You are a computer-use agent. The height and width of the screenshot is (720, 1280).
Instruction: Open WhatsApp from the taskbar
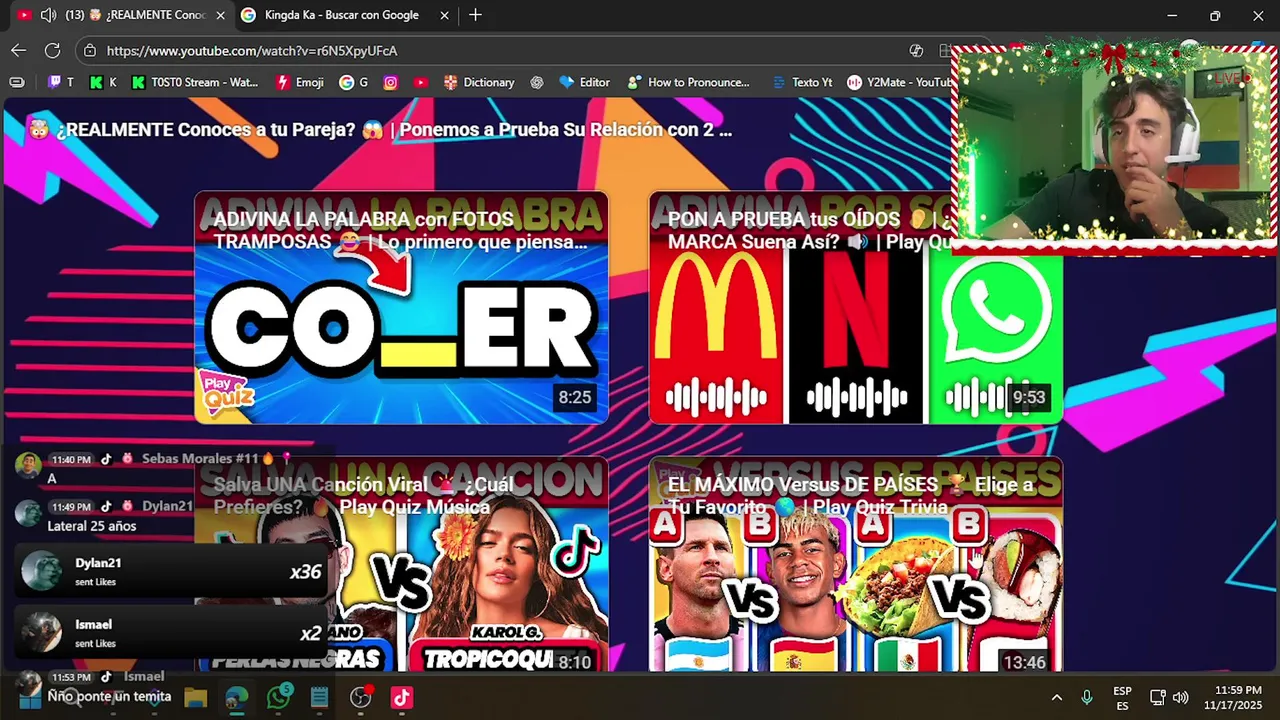coord(279,697)
